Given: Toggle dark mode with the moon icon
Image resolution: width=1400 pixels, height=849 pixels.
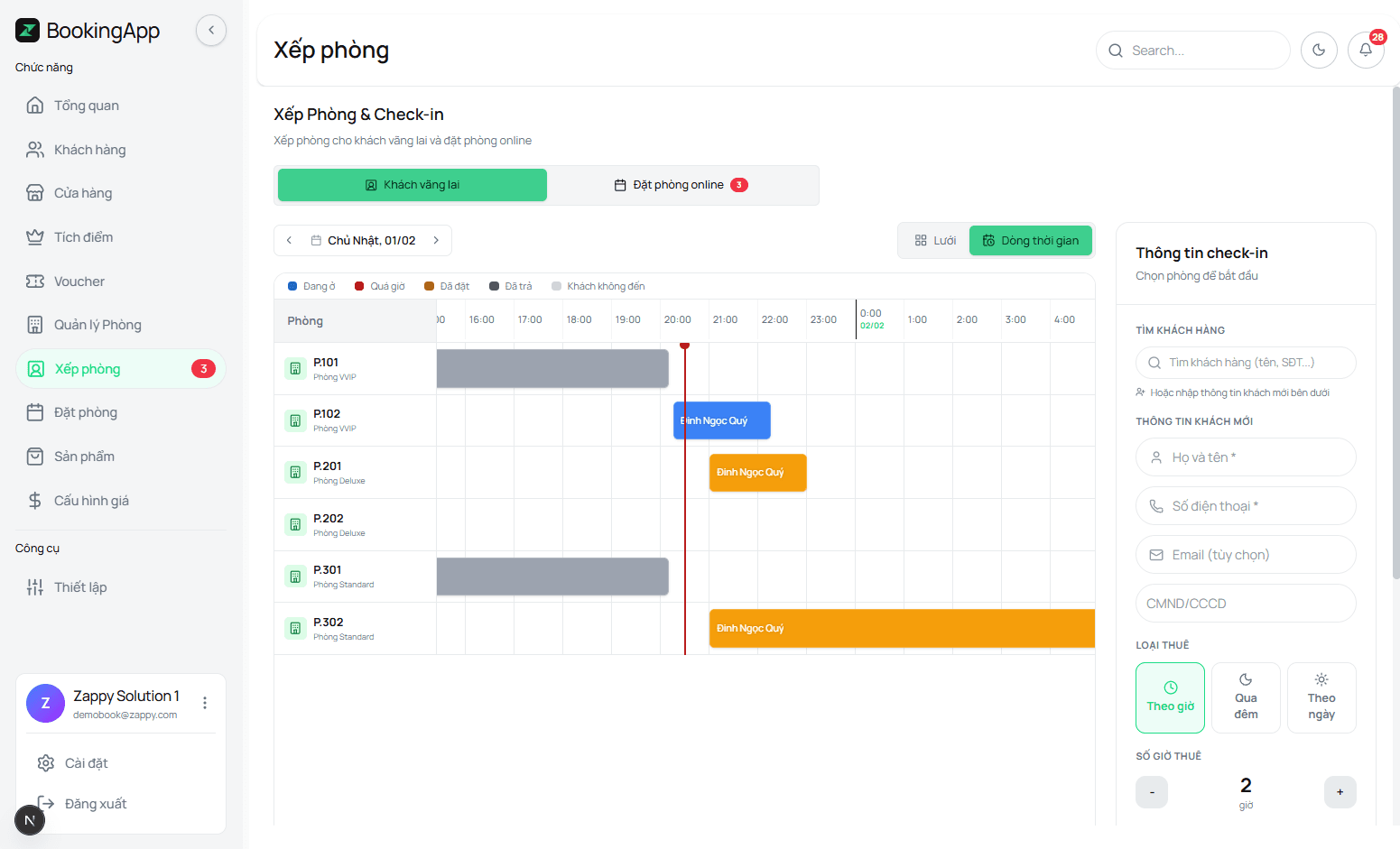Looking at the screenshot, I should 1319,51.
